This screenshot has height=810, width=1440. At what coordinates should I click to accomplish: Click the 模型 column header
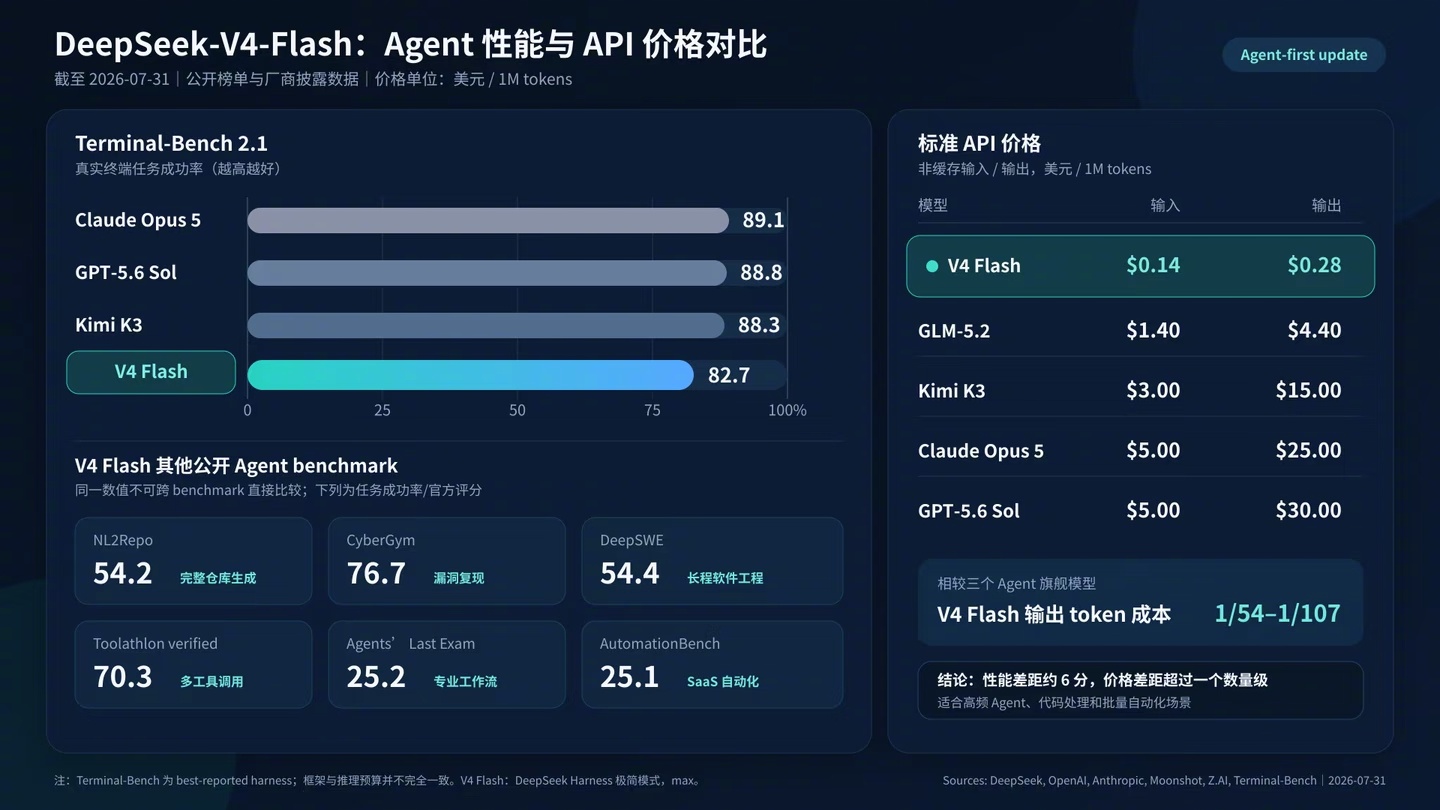(x=933, y=205)
